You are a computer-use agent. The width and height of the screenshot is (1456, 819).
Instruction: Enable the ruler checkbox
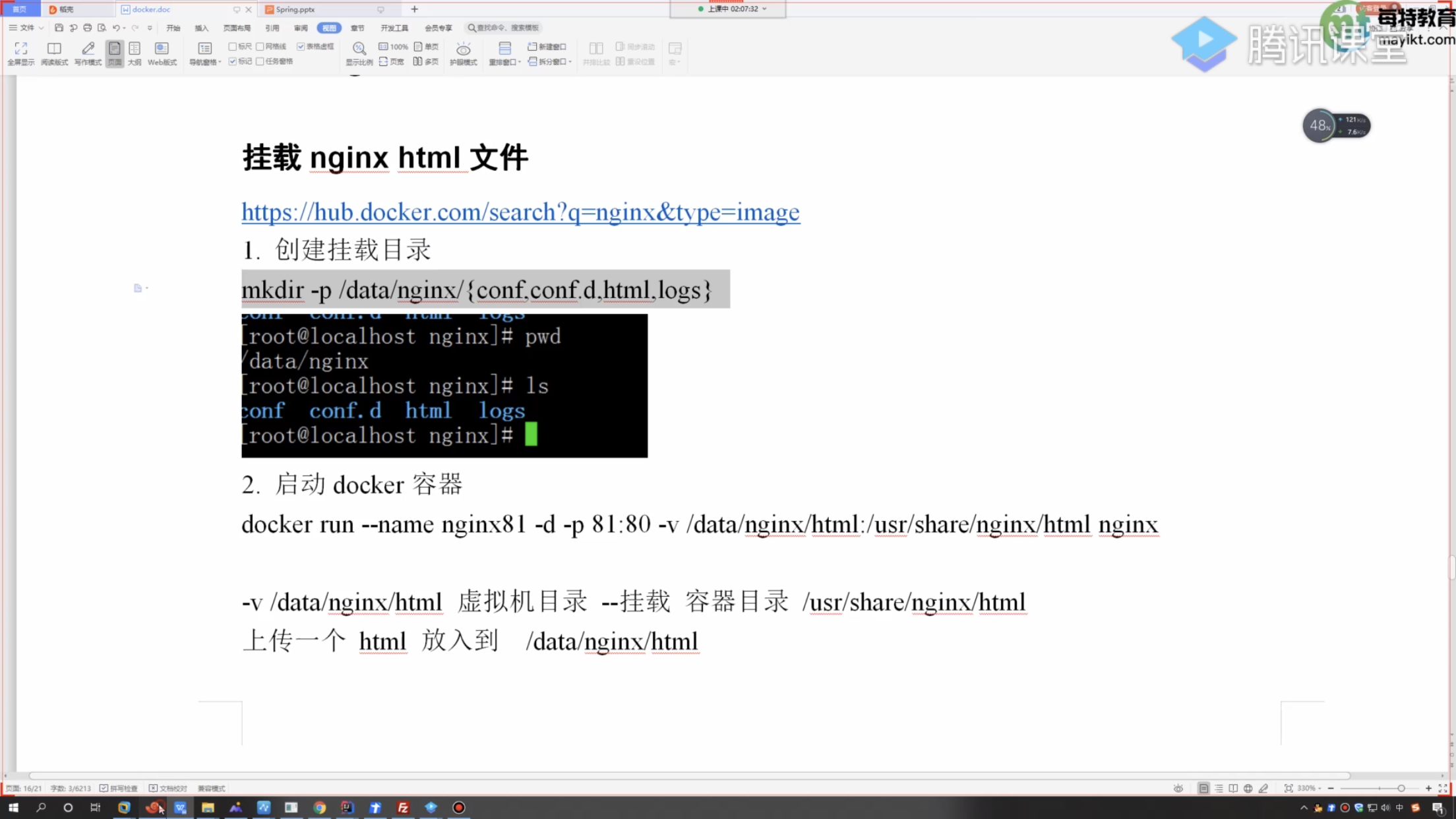pyautogui.click(x=233, y=47)
